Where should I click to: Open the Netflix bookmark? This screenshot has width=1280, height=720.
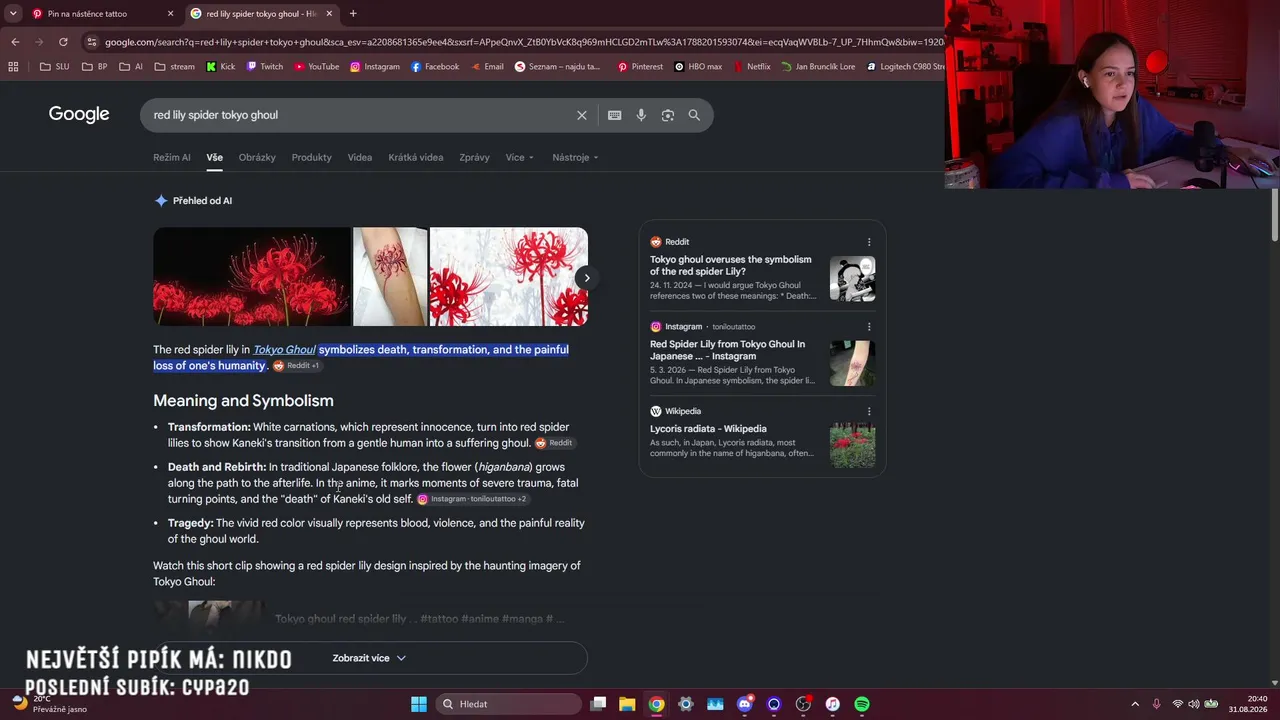tap(752, 67)
